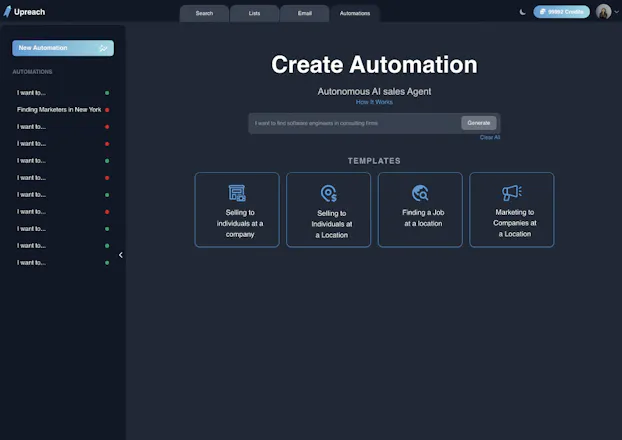The width and height of the screenshot is (622, 440).
Task: Click the sparkle icon on New Automation
Action: click(103, 48)
